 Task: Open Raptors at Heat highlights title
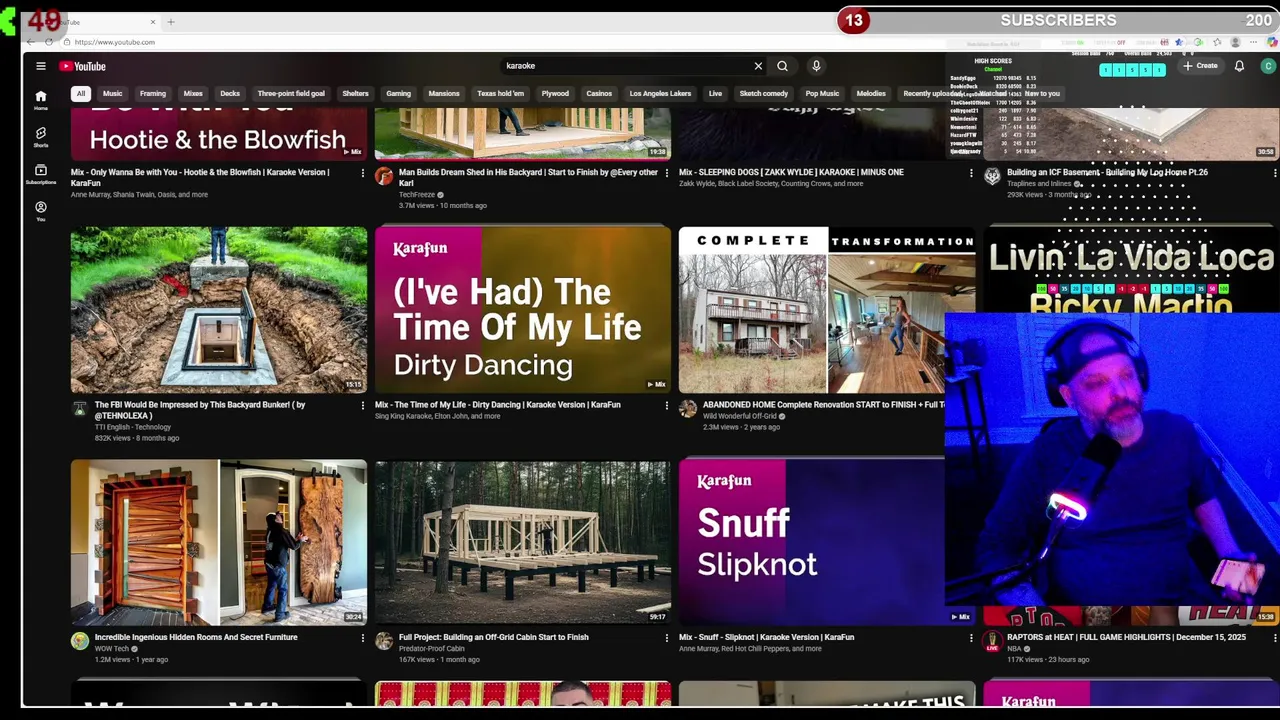tap(1127, 637)
